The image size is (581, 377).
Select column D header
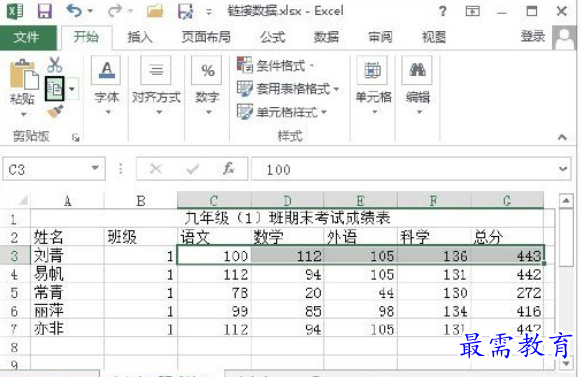tap(287, 201)
